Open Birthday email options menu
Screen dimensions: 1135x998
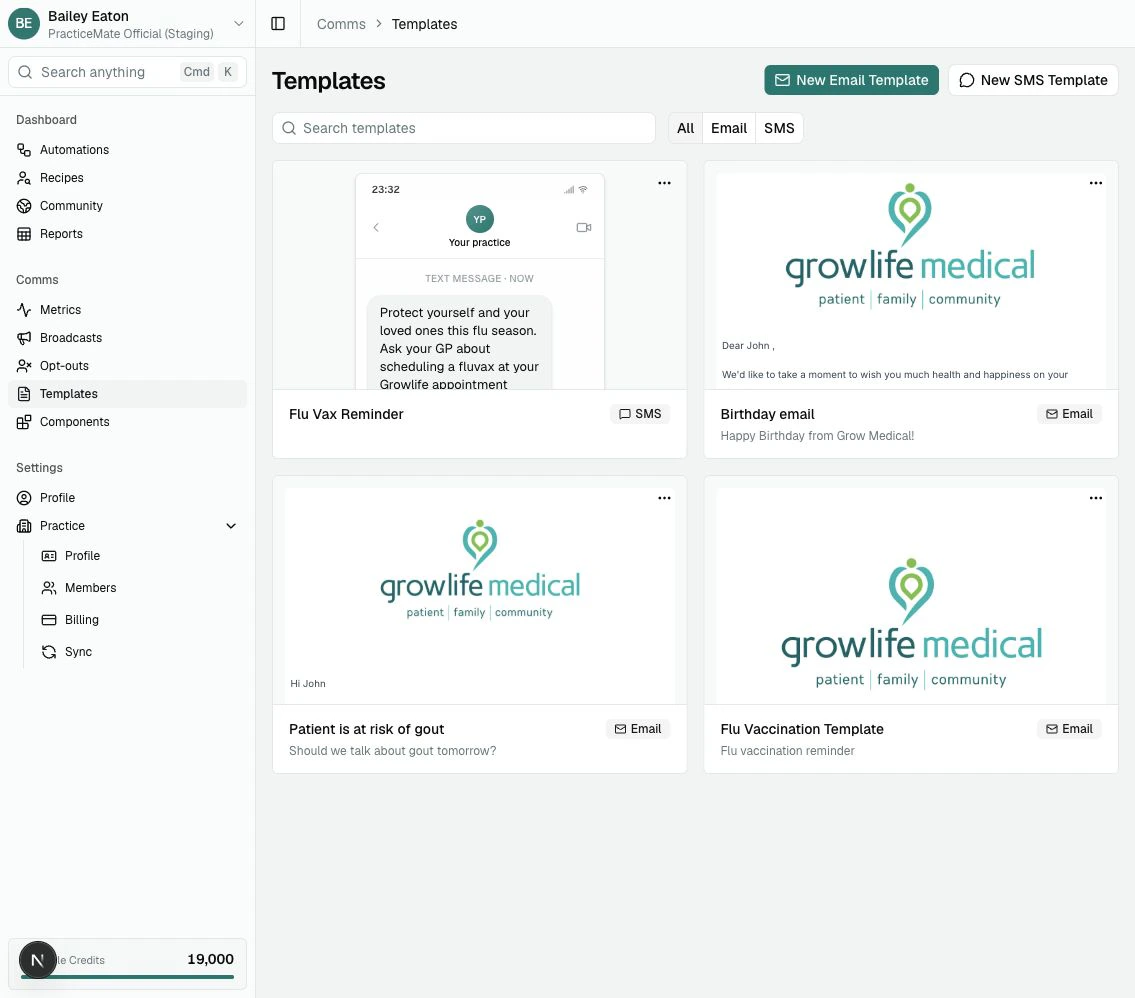point(1096,183)
